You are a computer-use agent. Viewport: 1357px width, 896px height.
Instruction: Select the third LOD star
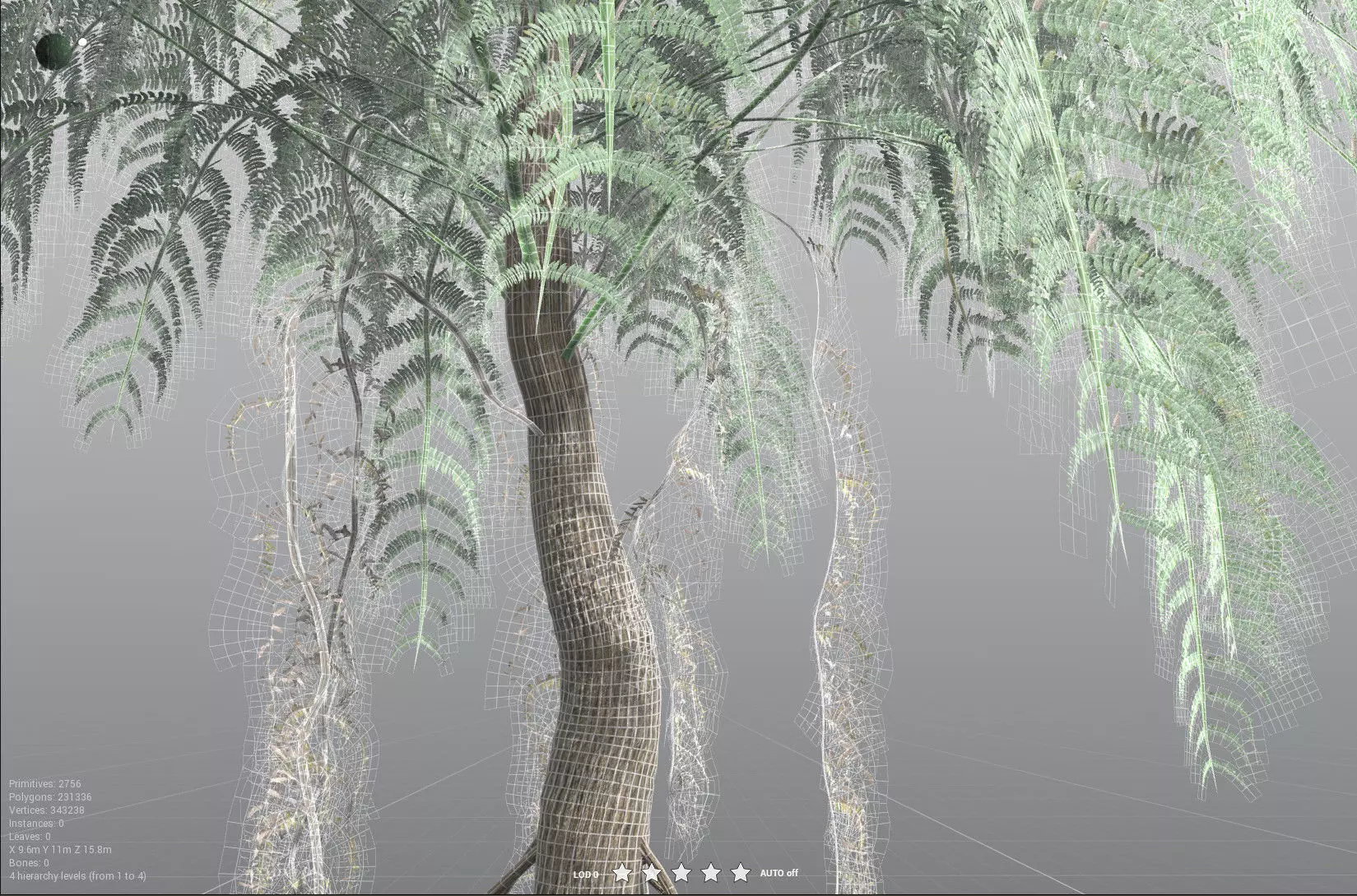click(681, 872)
